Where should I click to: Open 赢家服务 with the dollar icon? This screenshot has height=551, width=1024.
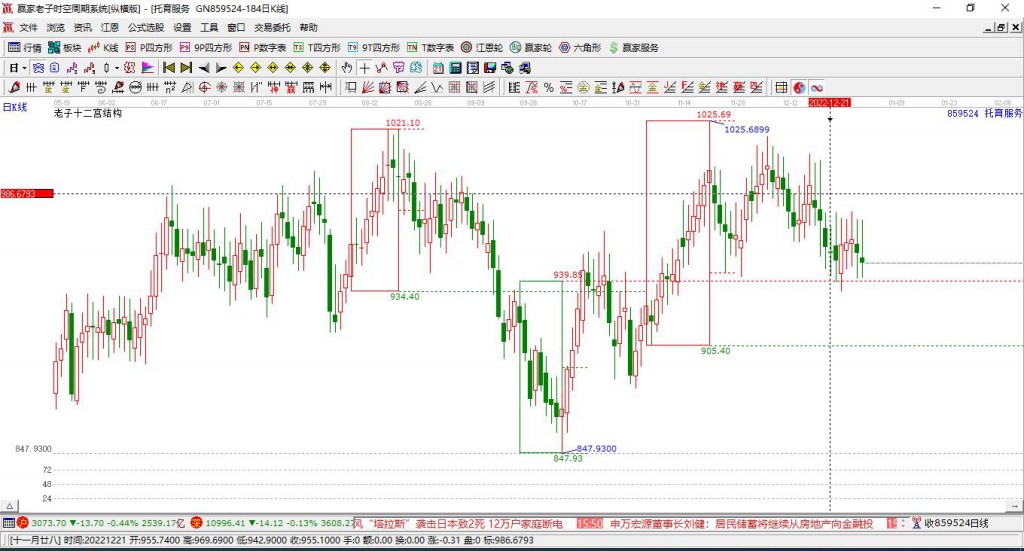pyautogui.click(x=633, y=48)
